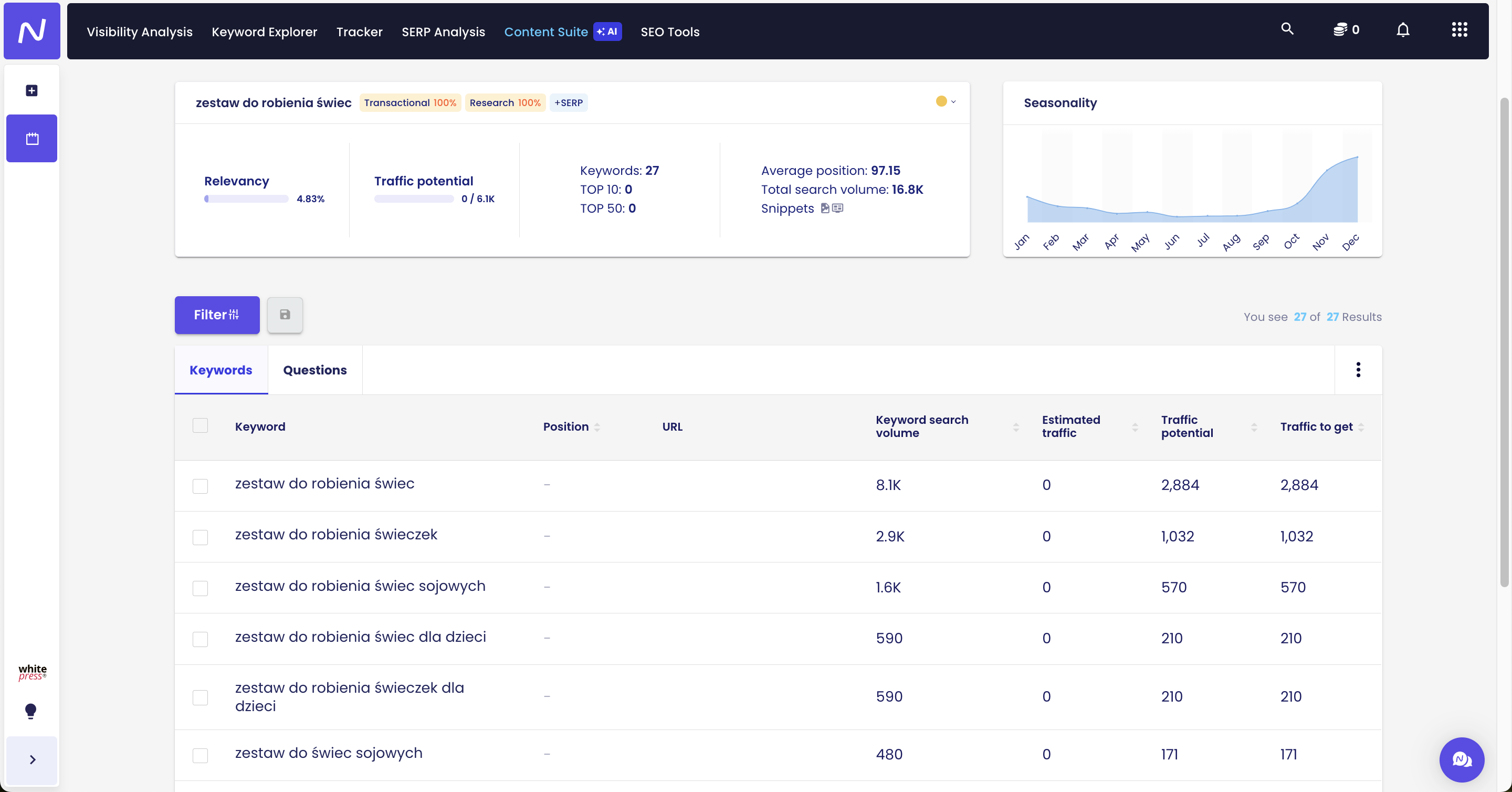Image resolution: width=1512 pixels, height=792 pixels.
Task: Switch to the Questions tab
Action: pyautogui.click(x=314, y=370)
